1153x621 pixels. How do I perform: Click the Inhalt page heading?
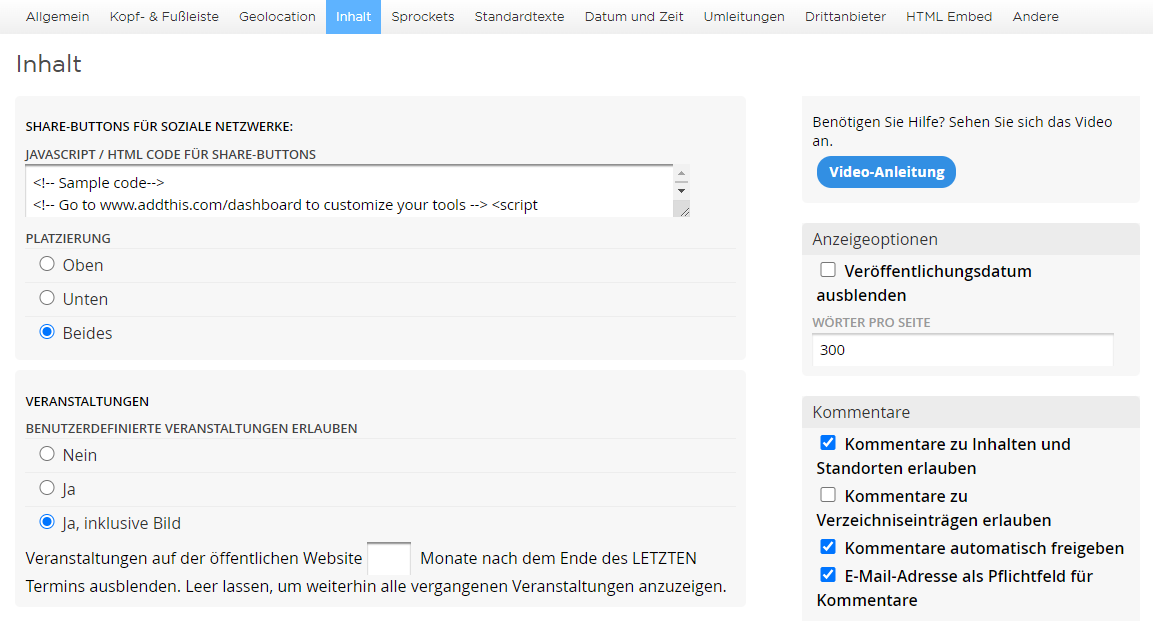coord(49,64)
